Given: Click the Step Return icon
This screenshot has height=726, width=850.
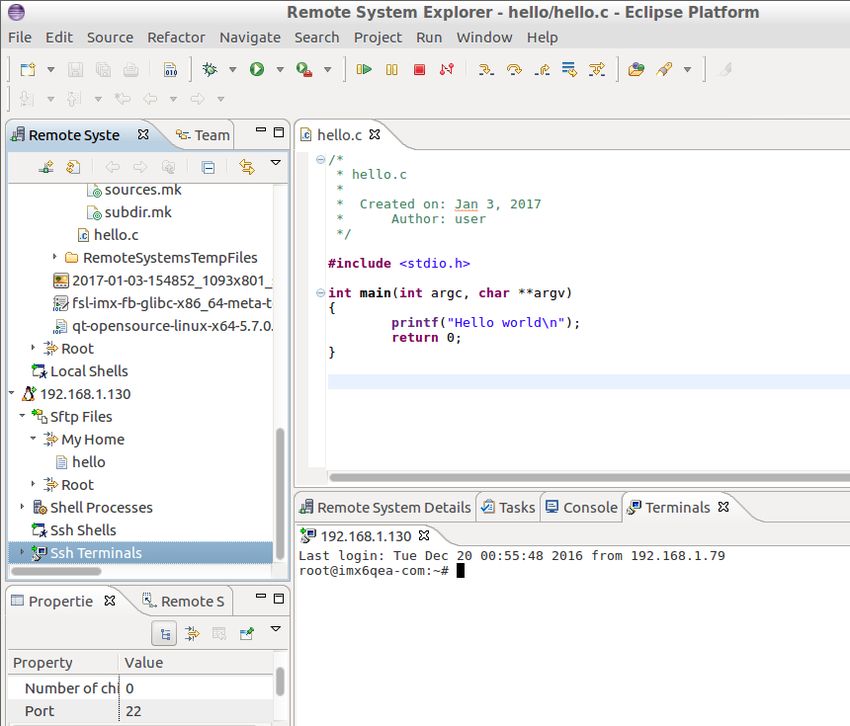Looking at the screenshot, I should click(x=542, y=69).
